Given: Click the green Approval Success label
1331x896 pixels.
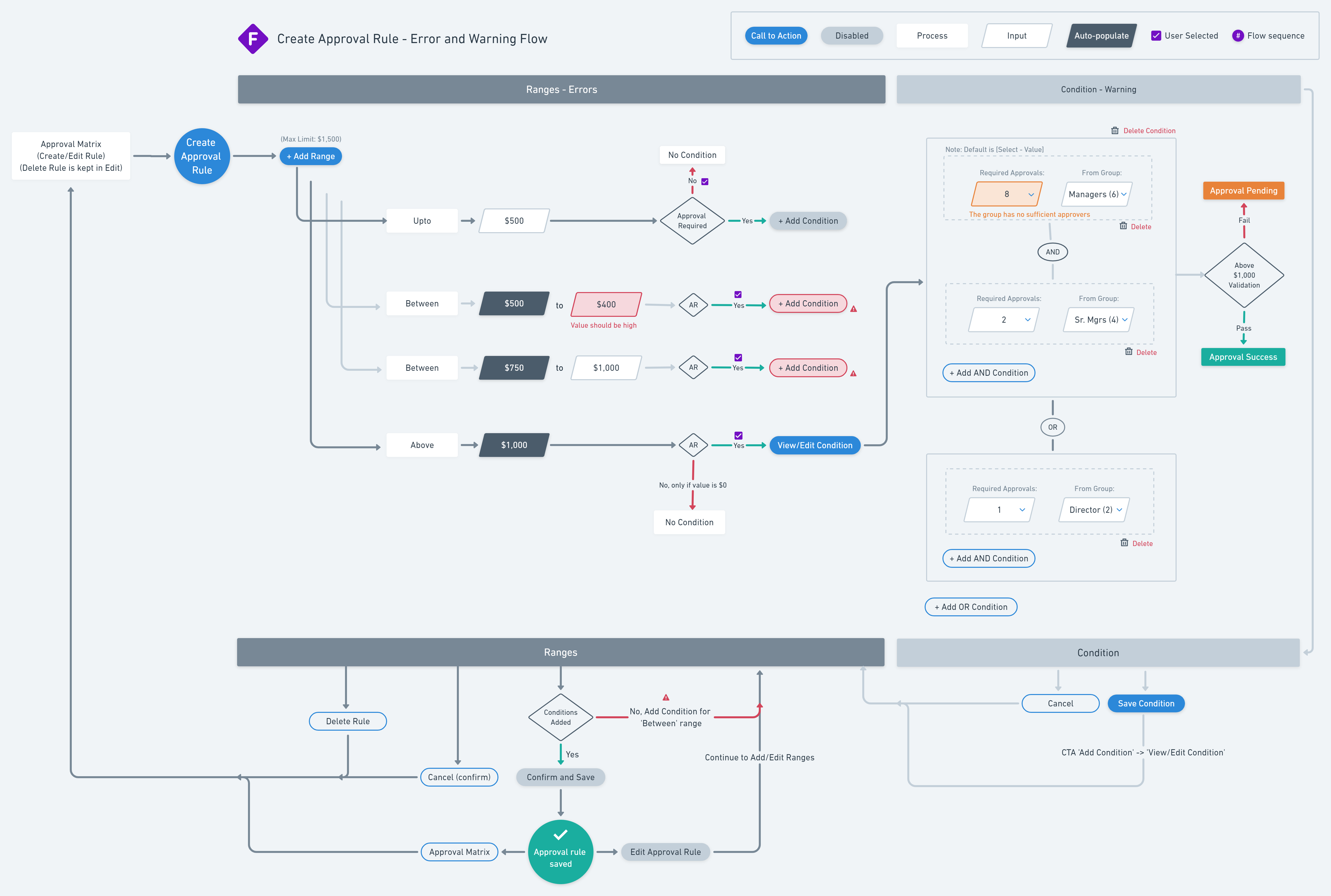Looking at the screenshot, I should click(x=1243, y=357).
